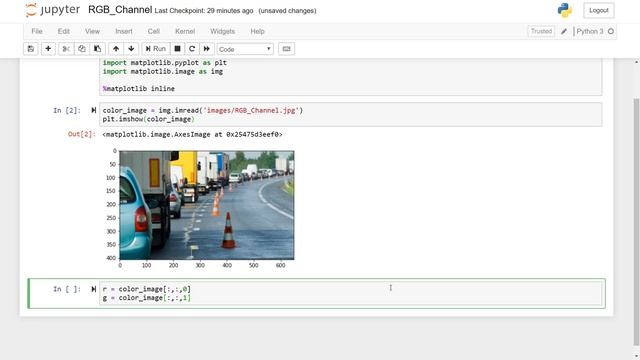The image size is (640, 360).
Task: Click the Logout button
Action: point(599,11)
